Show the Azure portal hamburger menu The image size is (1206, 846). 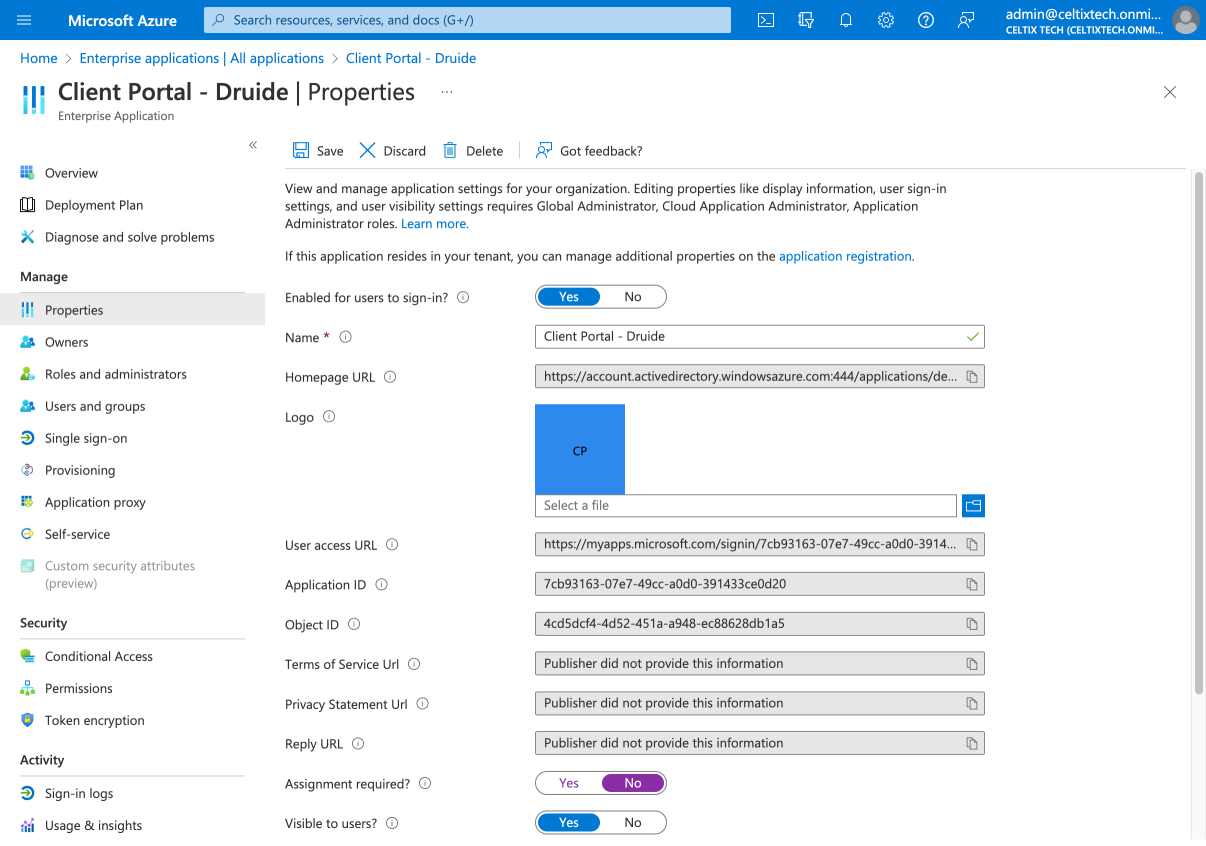coord(25,20)
